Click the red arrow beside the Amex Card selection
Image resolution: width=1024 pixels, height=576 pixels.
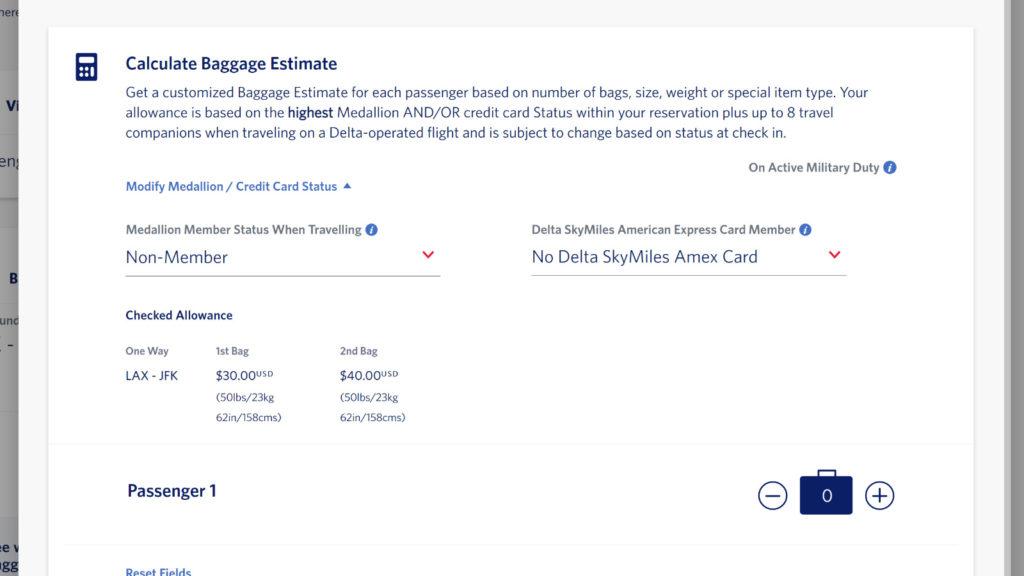[x=835, y=255]
